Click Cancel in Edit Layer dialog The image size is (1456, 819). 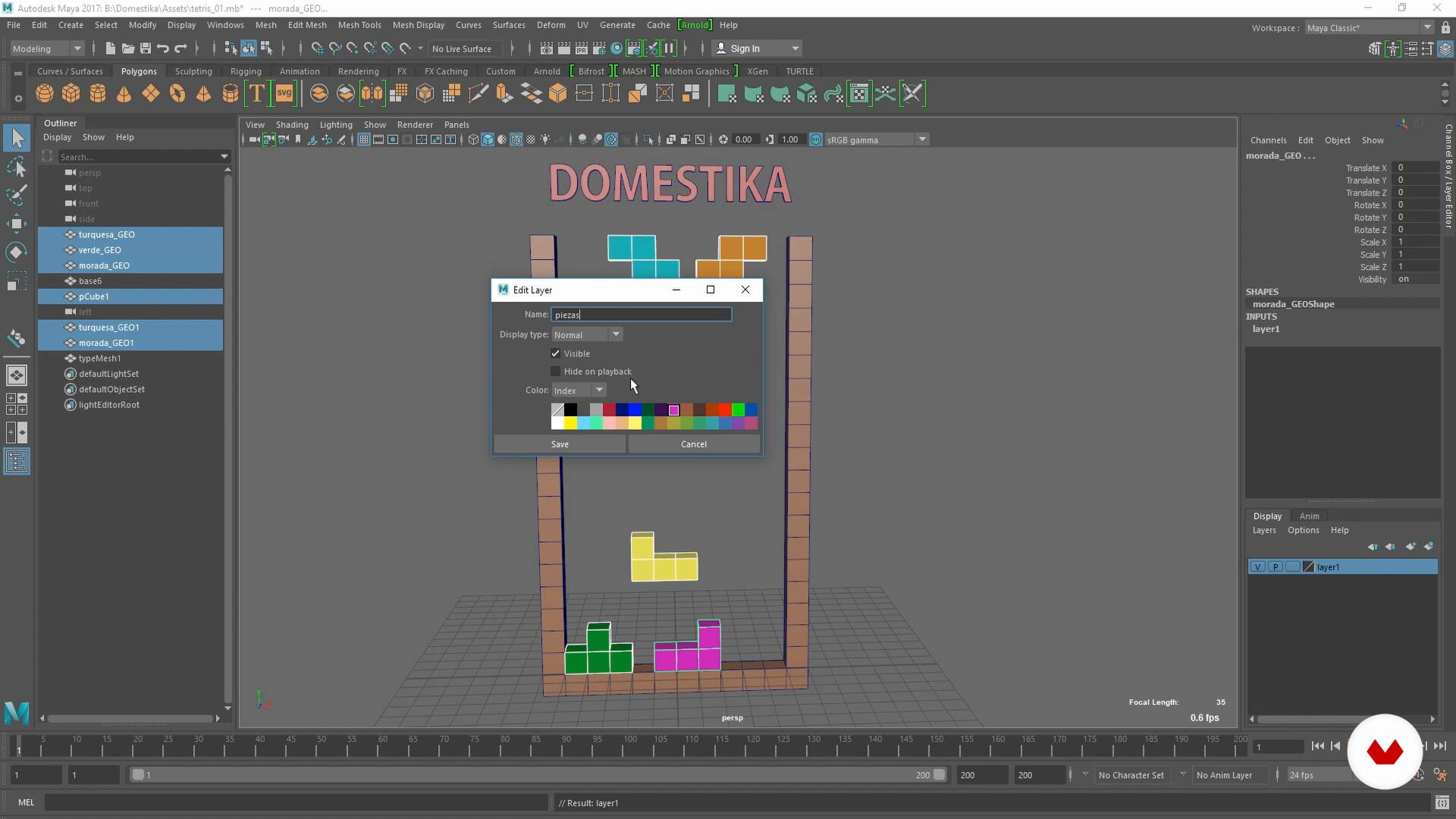click(x=694, y=444)
